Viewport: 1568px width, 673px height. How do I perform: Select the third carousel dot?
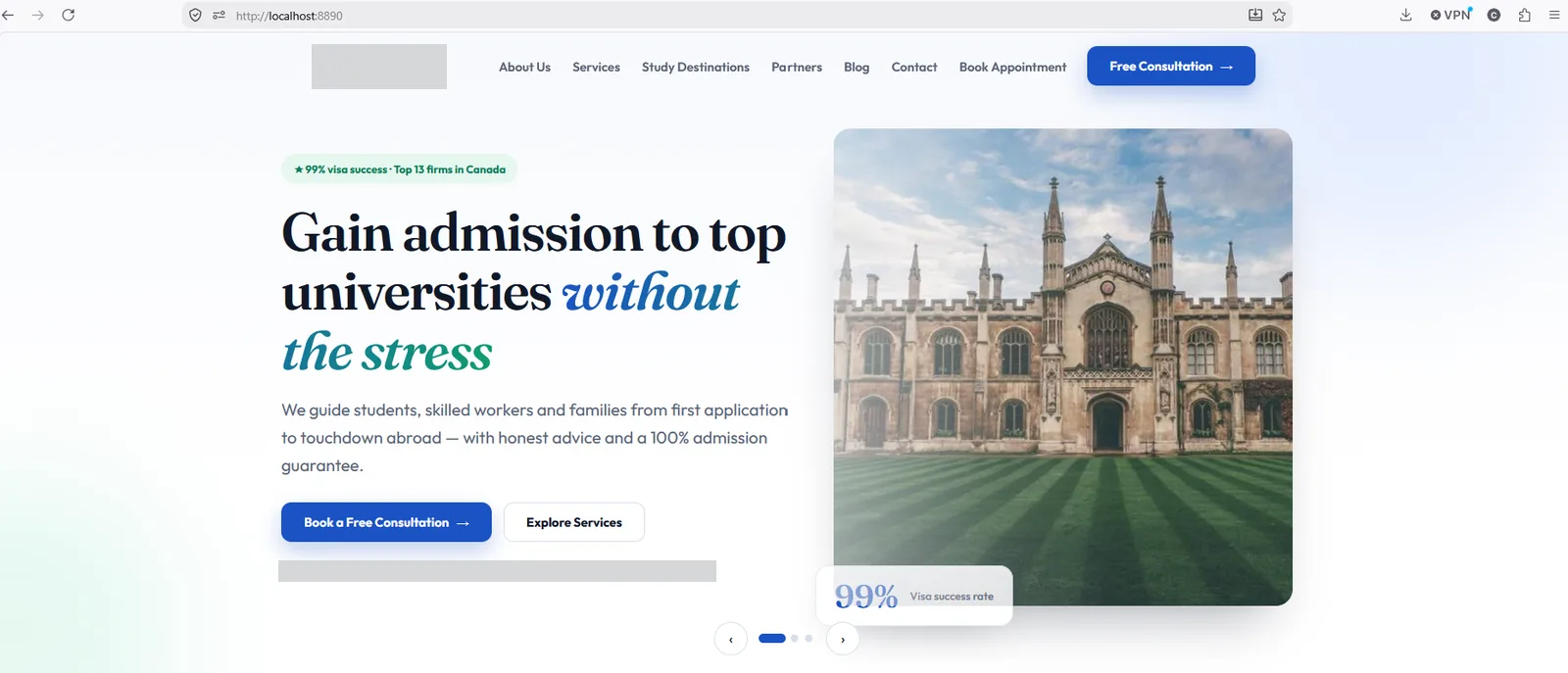point(808,639)
